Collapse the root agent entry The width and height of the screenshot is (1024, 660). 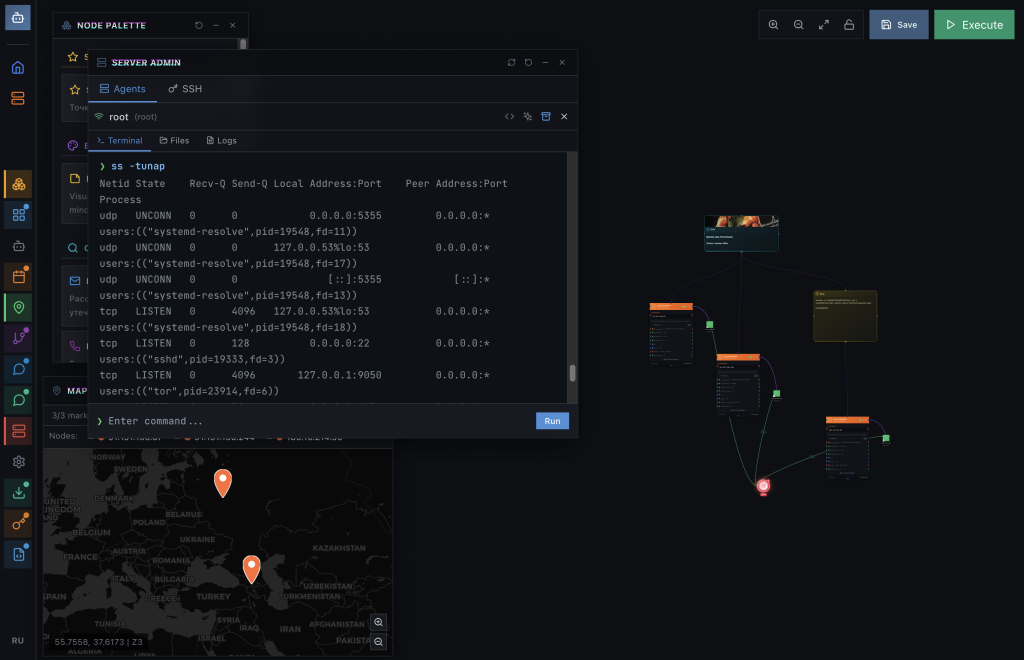click(x=564, y=117)
